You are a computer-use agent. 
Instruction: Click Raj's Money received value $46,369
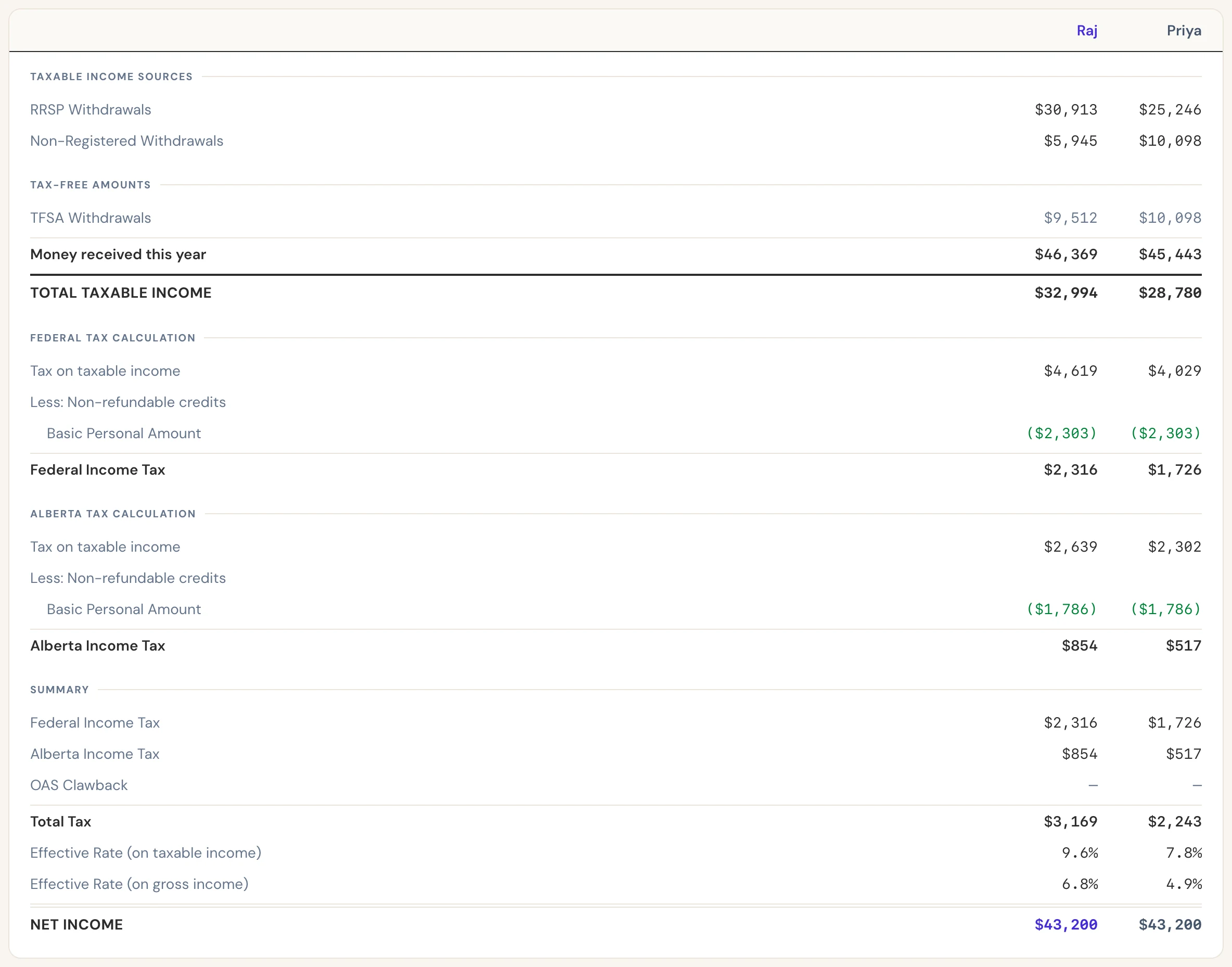[x=1066, y=254]
